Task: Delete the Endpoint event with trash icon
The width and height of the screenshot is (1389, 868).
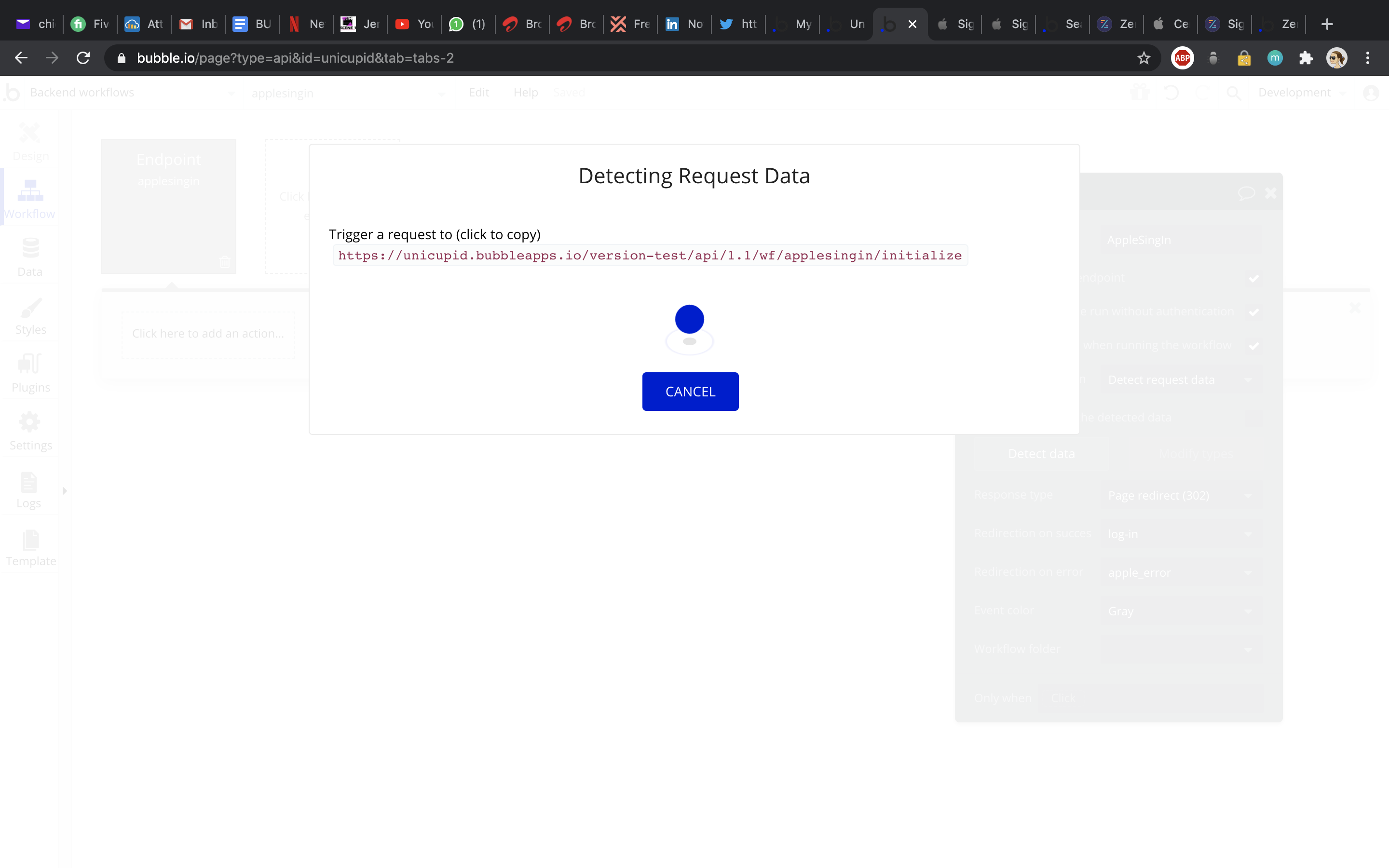Action: tap(224, 262)
